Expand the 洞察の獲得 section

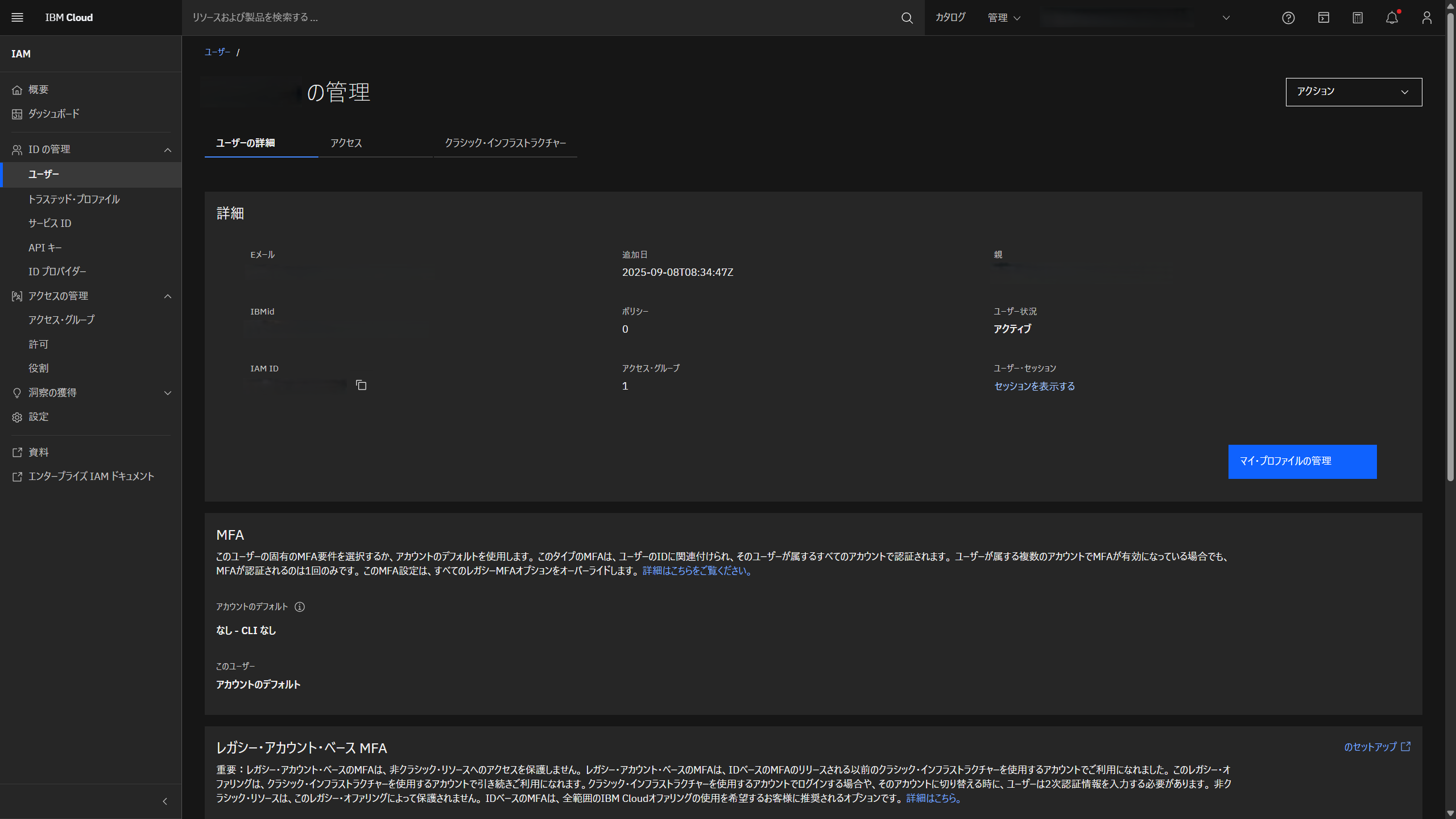pyautogui.click(x=167, y=392)
